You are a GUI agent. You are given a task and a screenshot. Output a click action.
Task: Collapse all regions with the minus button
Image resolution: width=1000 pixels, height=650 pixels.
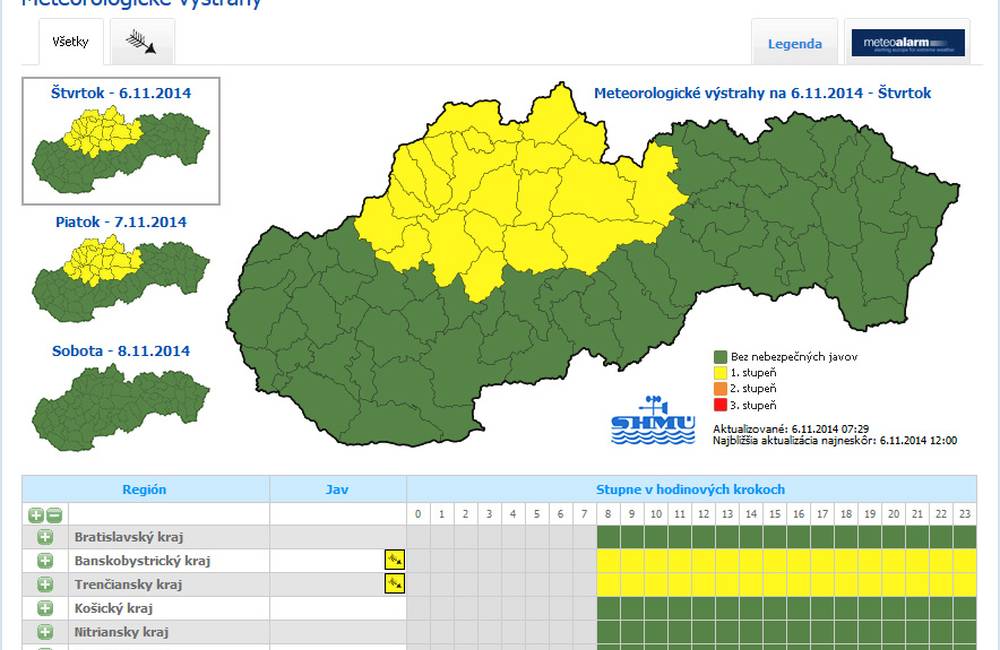tap(54, 515)
